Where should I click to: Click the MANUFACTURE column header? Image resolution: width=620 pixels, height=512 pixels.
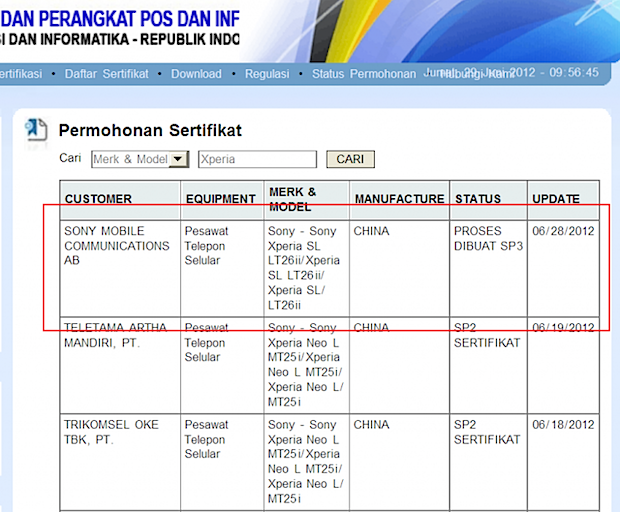[399, 199]
